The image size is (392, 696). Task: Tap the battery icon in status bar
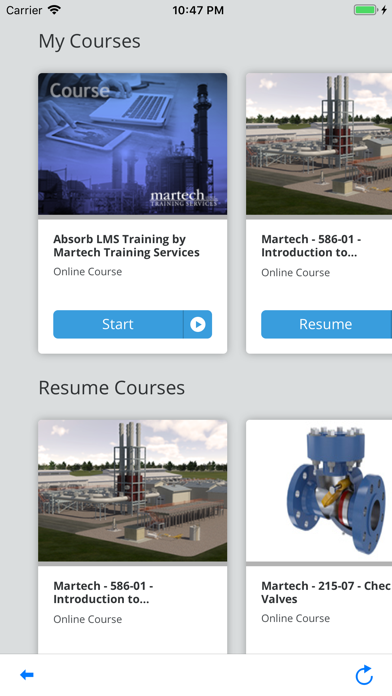click(365, 10)
